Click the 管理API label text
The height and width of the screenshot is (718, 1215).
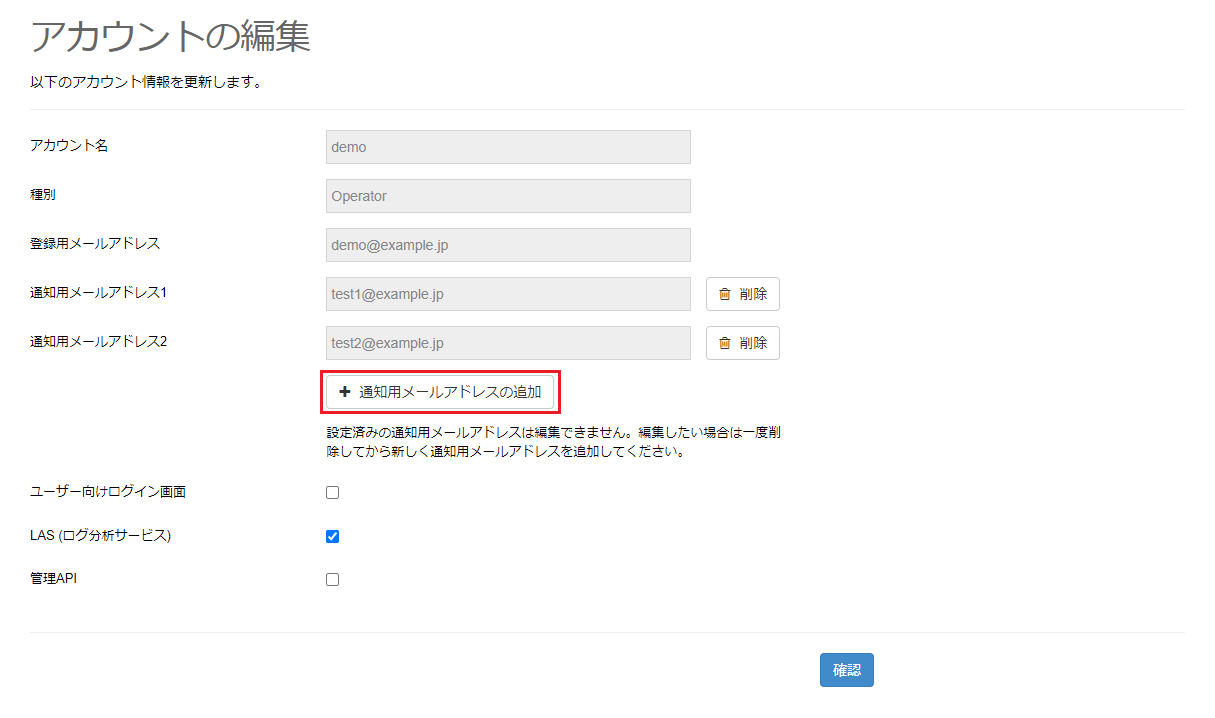[52, 577]
